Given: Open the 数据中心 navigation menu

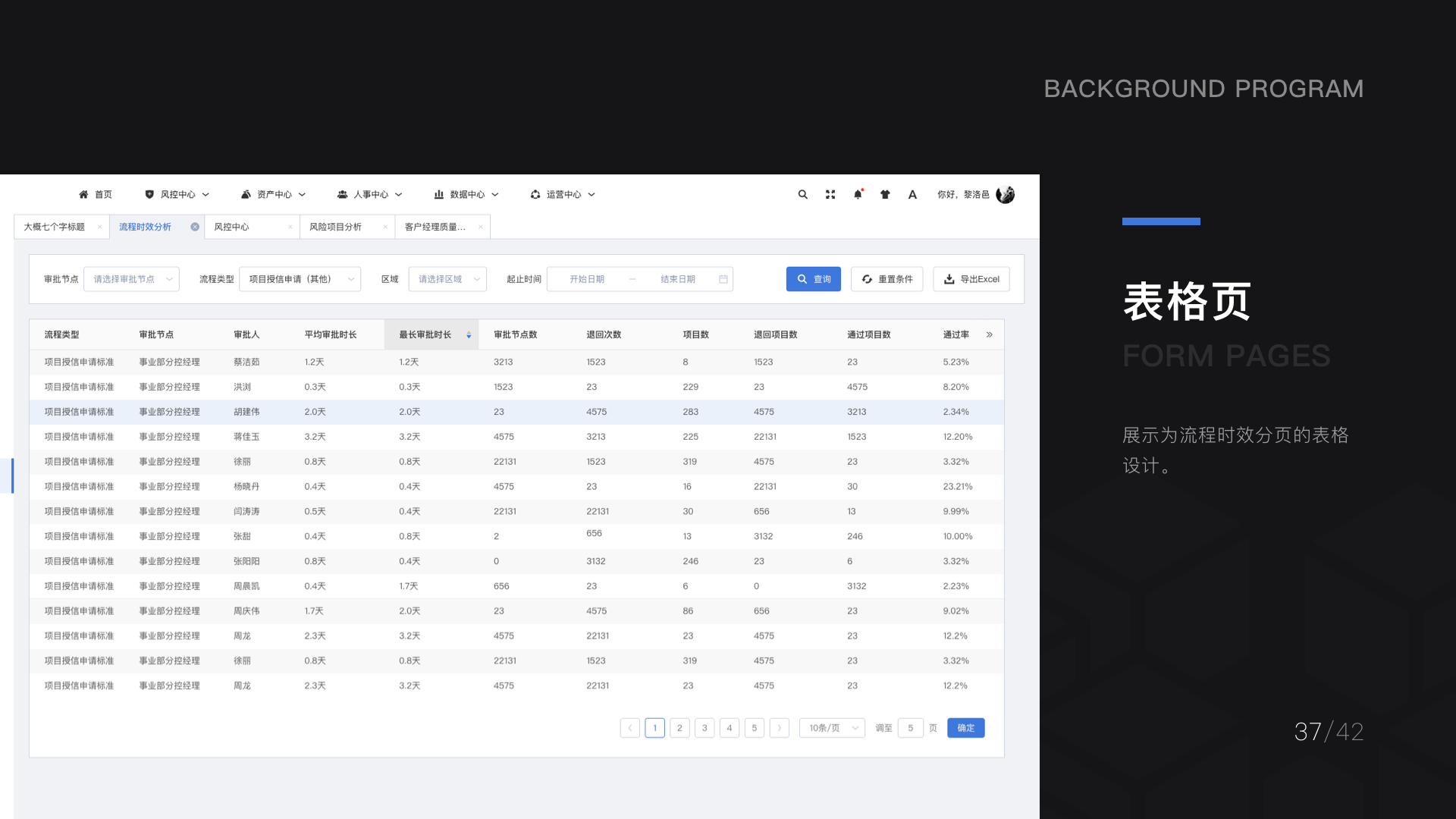Looking at the screenshot, I should [466, 195].
